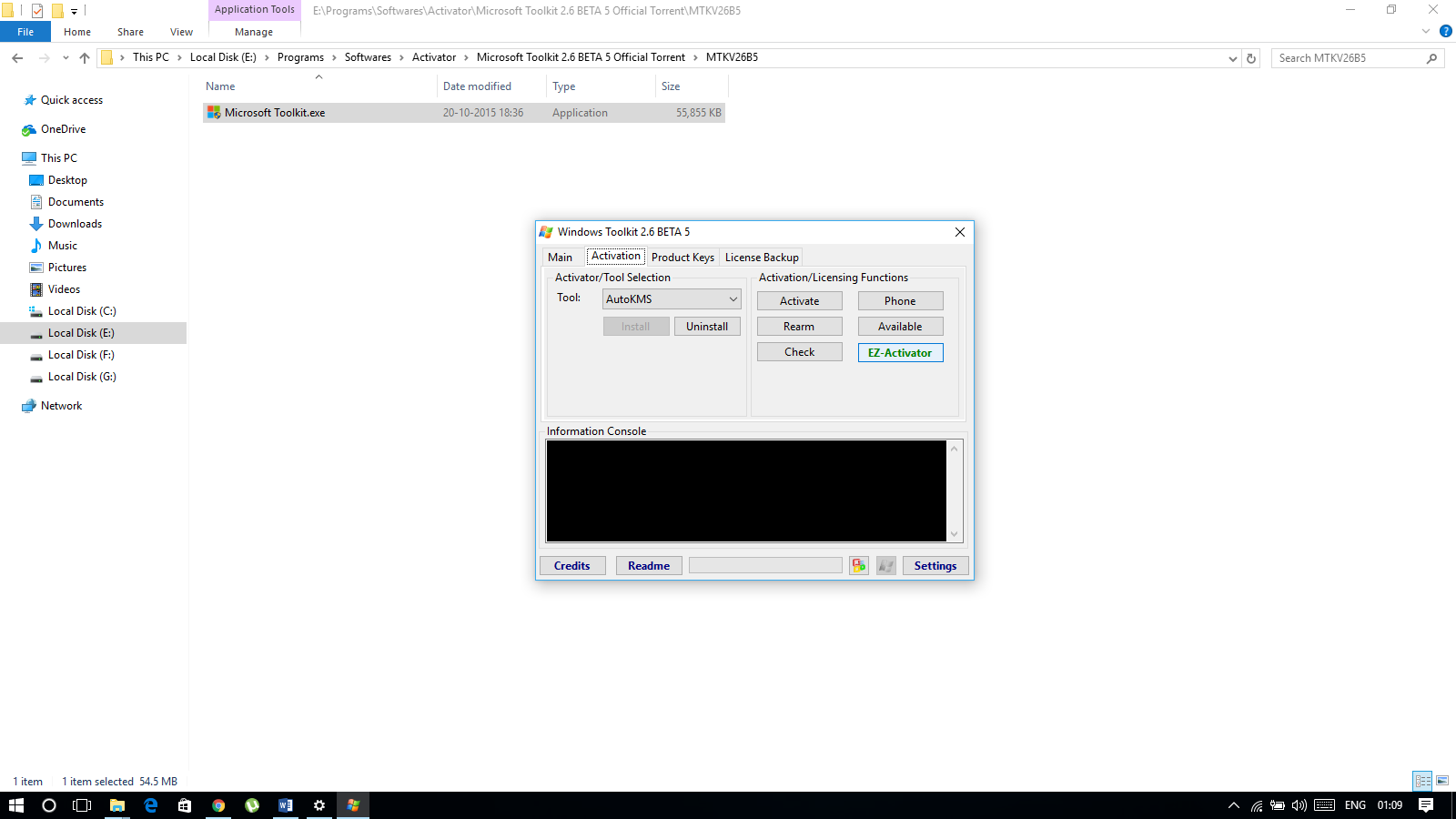The height and width of the screenshot is (819, 1456).
Task: Go up one folder level in Explorer
Action: pyautogui.click(x=85, y=58)
